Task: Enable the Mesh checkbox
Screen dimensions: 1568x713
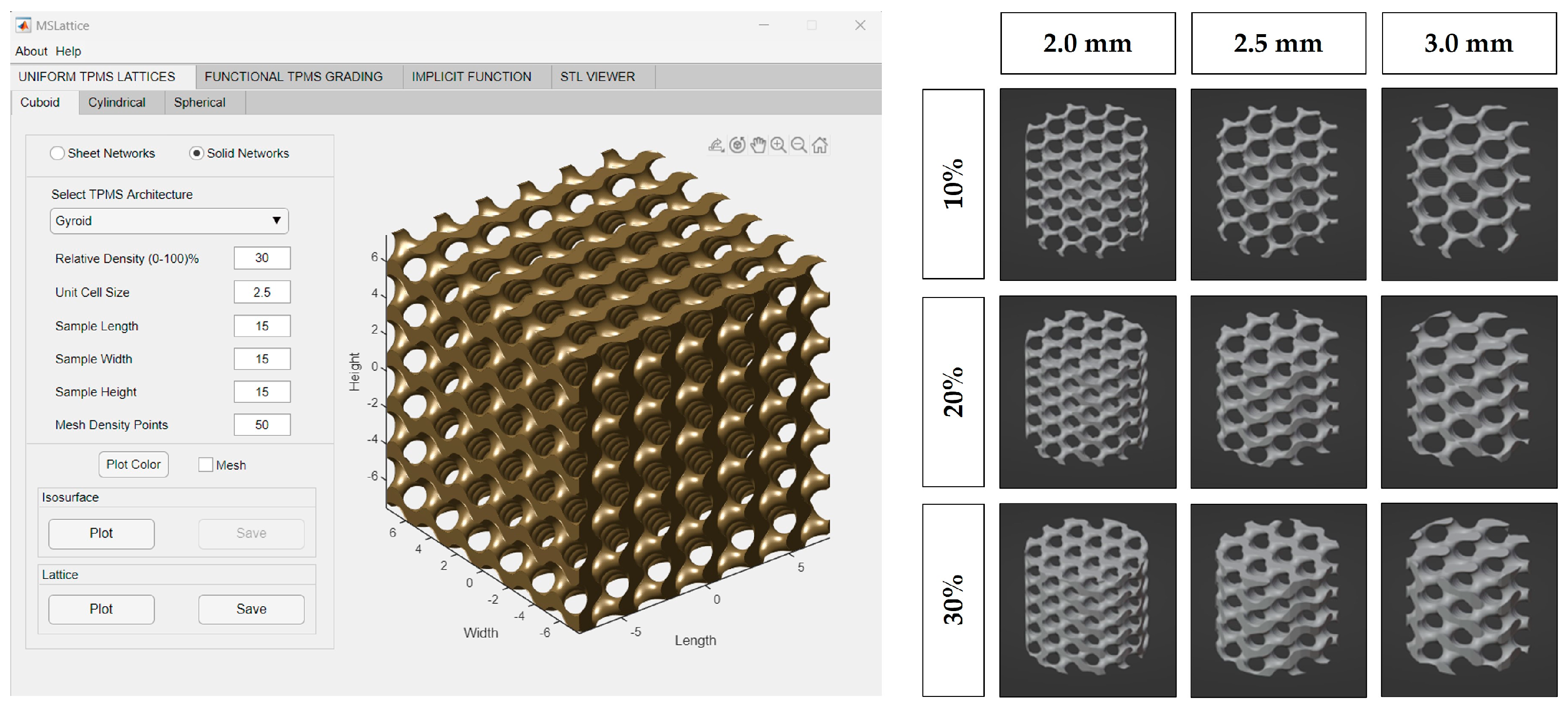Action: point(205,465)
